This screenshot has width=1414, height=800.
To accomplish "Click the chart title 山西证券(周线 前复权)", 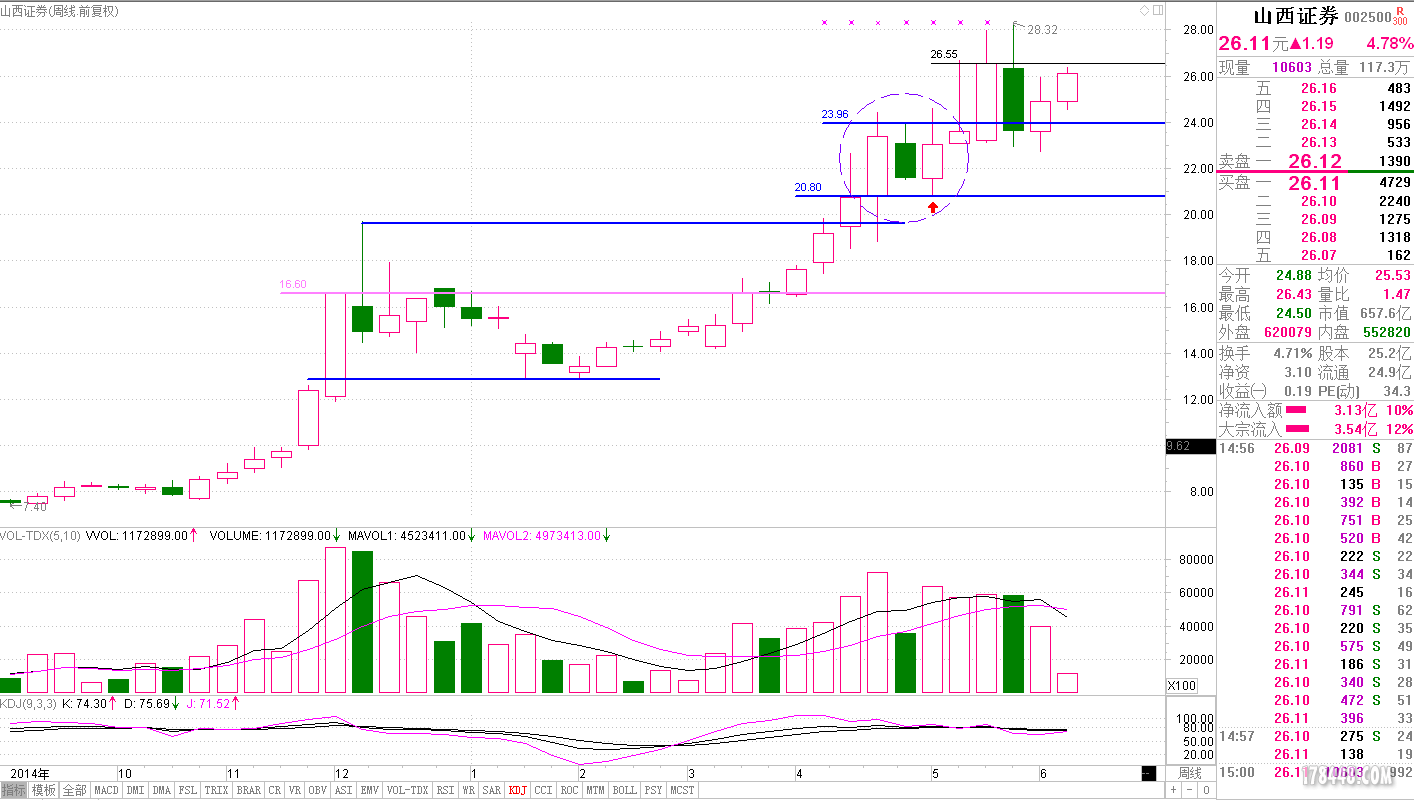I will (60, 11).
